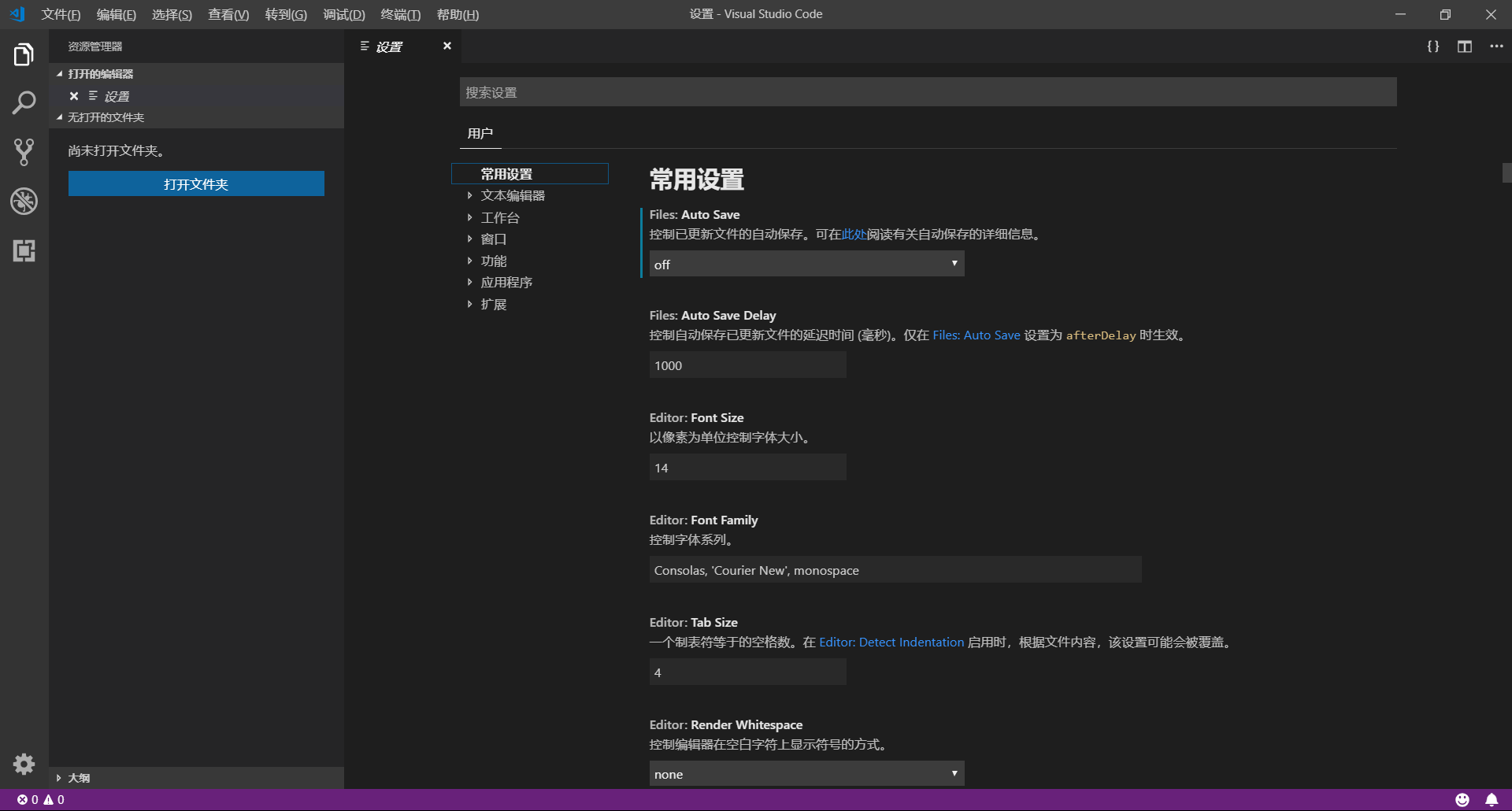Open the Render Whitespace dropdown
Viewport: 1512px width, 811px height.
pos(806,773)
